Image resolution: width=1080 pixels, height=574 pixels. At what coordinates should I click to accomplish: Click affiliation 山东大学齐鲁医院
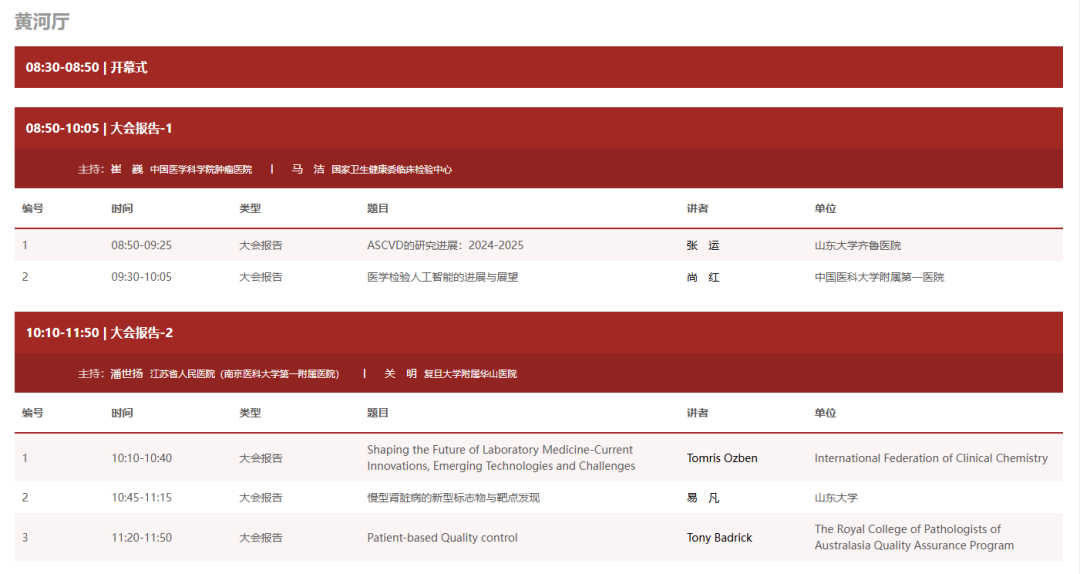point(858,245)
